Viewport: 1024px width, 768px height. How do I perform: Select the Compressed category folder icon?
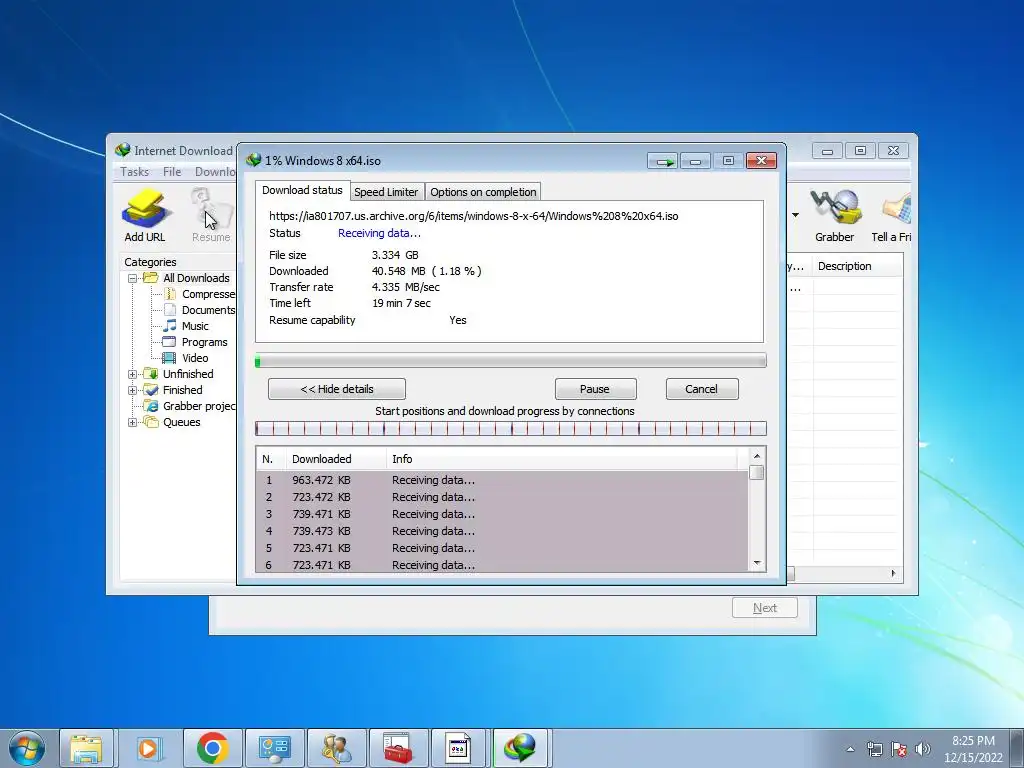pyautogui.click(x=170, y=294)
